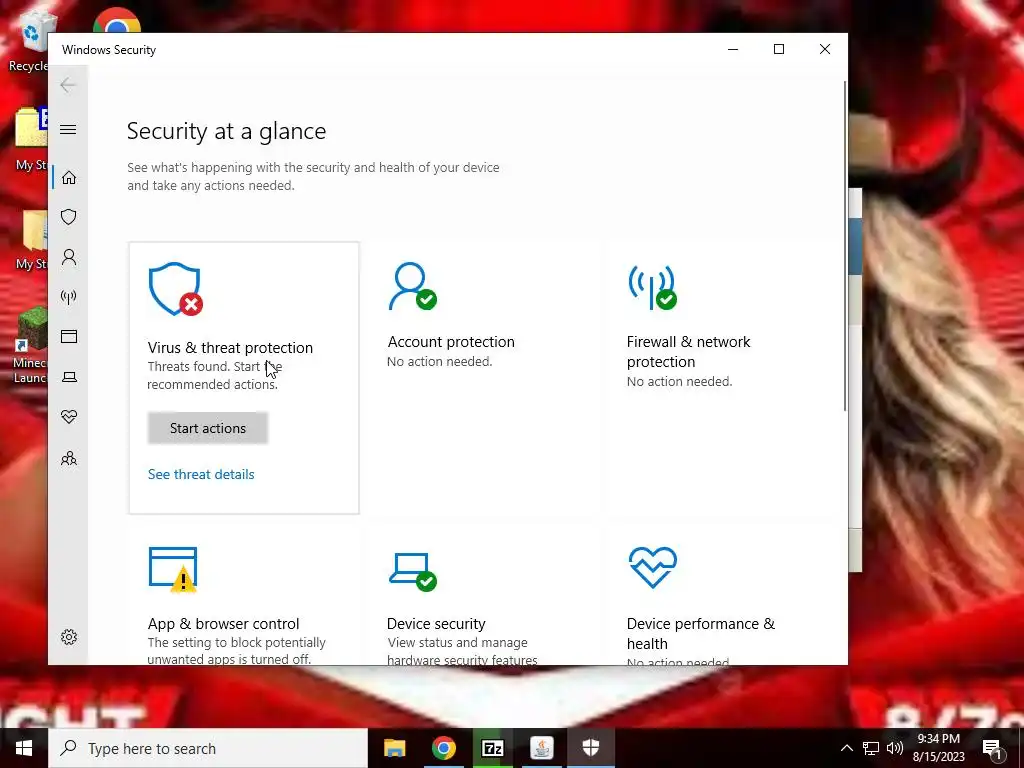
Task: Click the Account protection tile icon
Action: click(412, 286)
